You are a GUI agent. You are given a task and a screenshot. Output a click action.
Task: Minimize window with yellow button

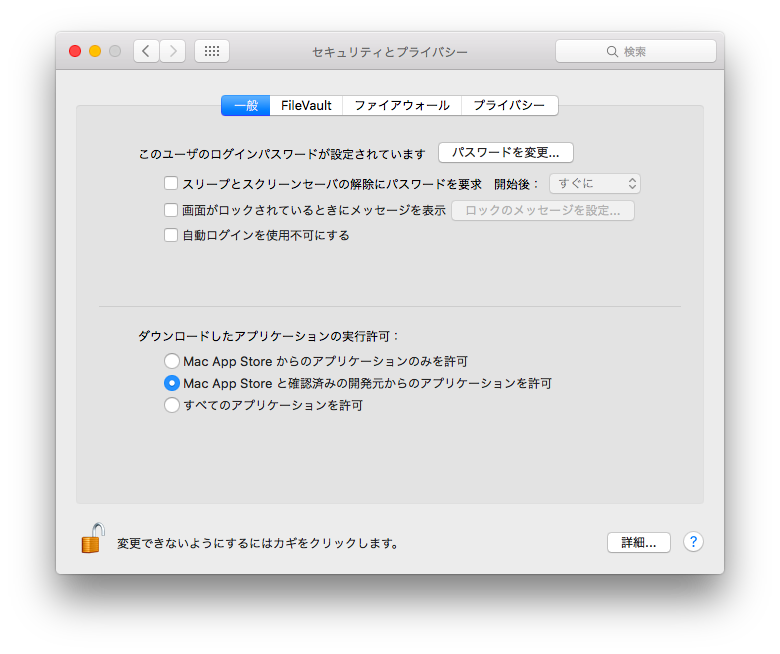95,51
